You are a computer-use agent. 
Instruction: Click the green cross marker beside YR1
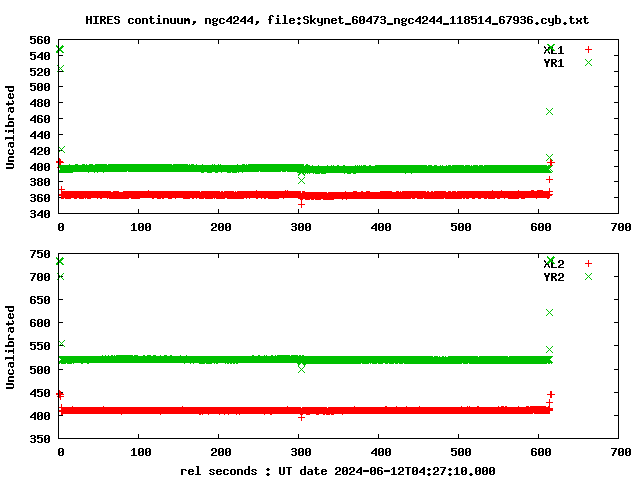588,62
